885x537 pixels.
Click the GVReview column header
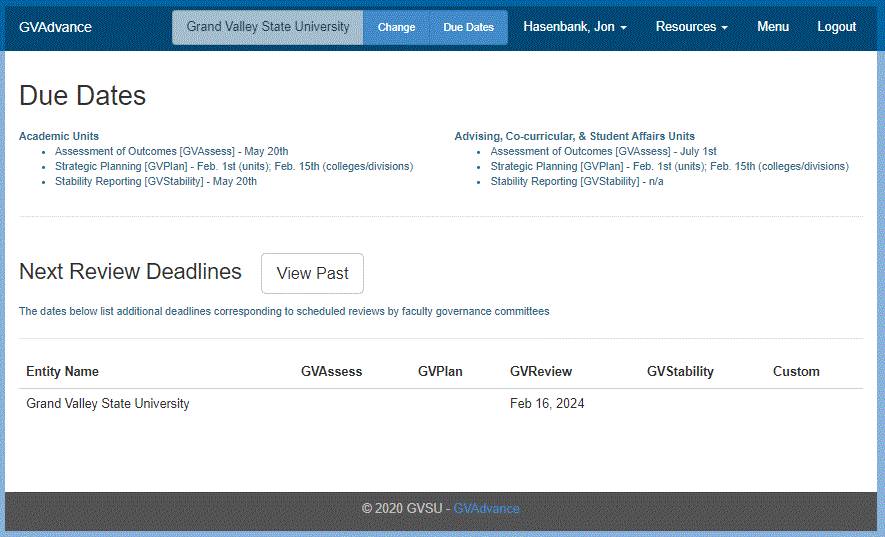[541, 371]
